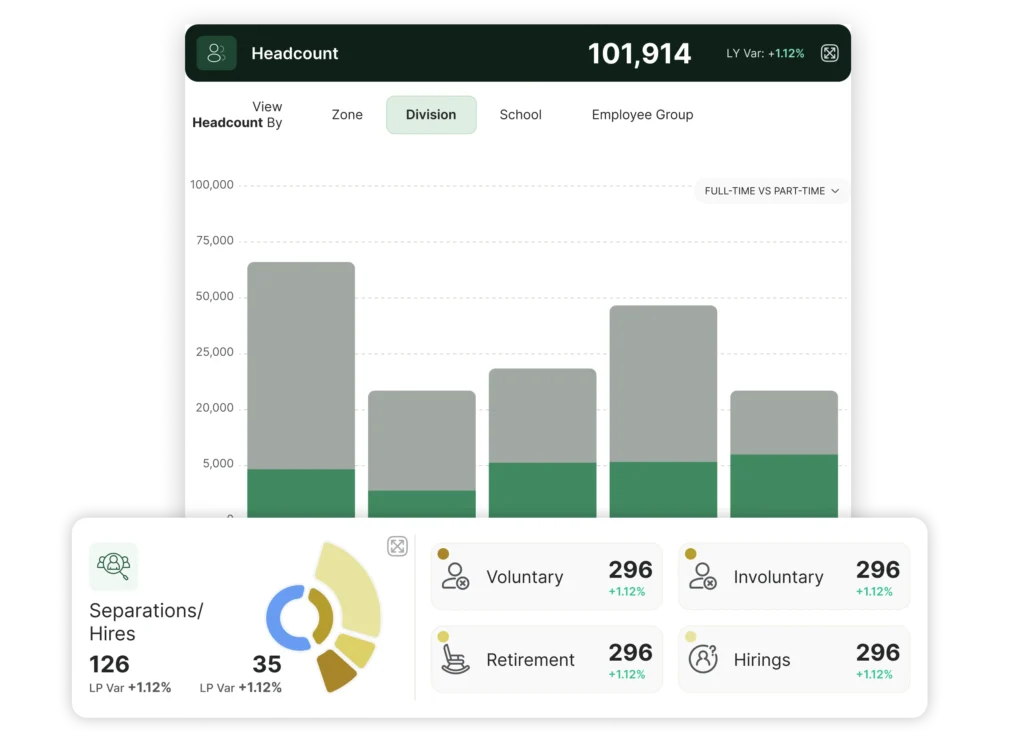
Task: Select the Division tab
Action: (431, 115)
